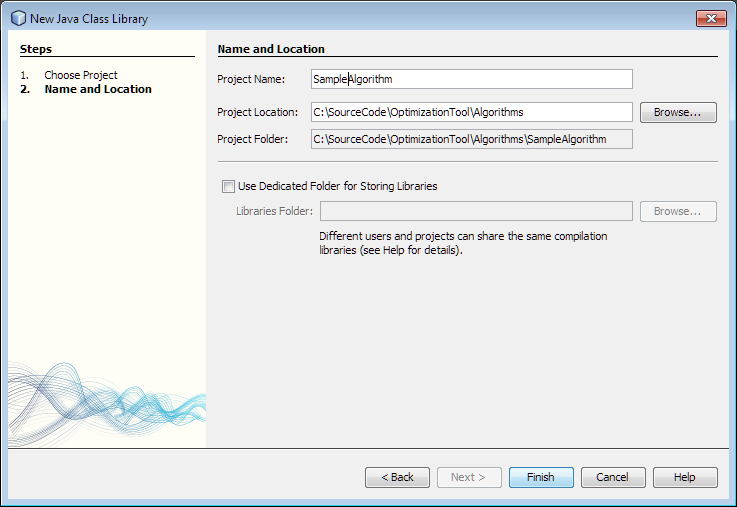Close the New Java Class Library dialog
The height and width of the screenshot is (507, 737).
[x=711, y=18]
